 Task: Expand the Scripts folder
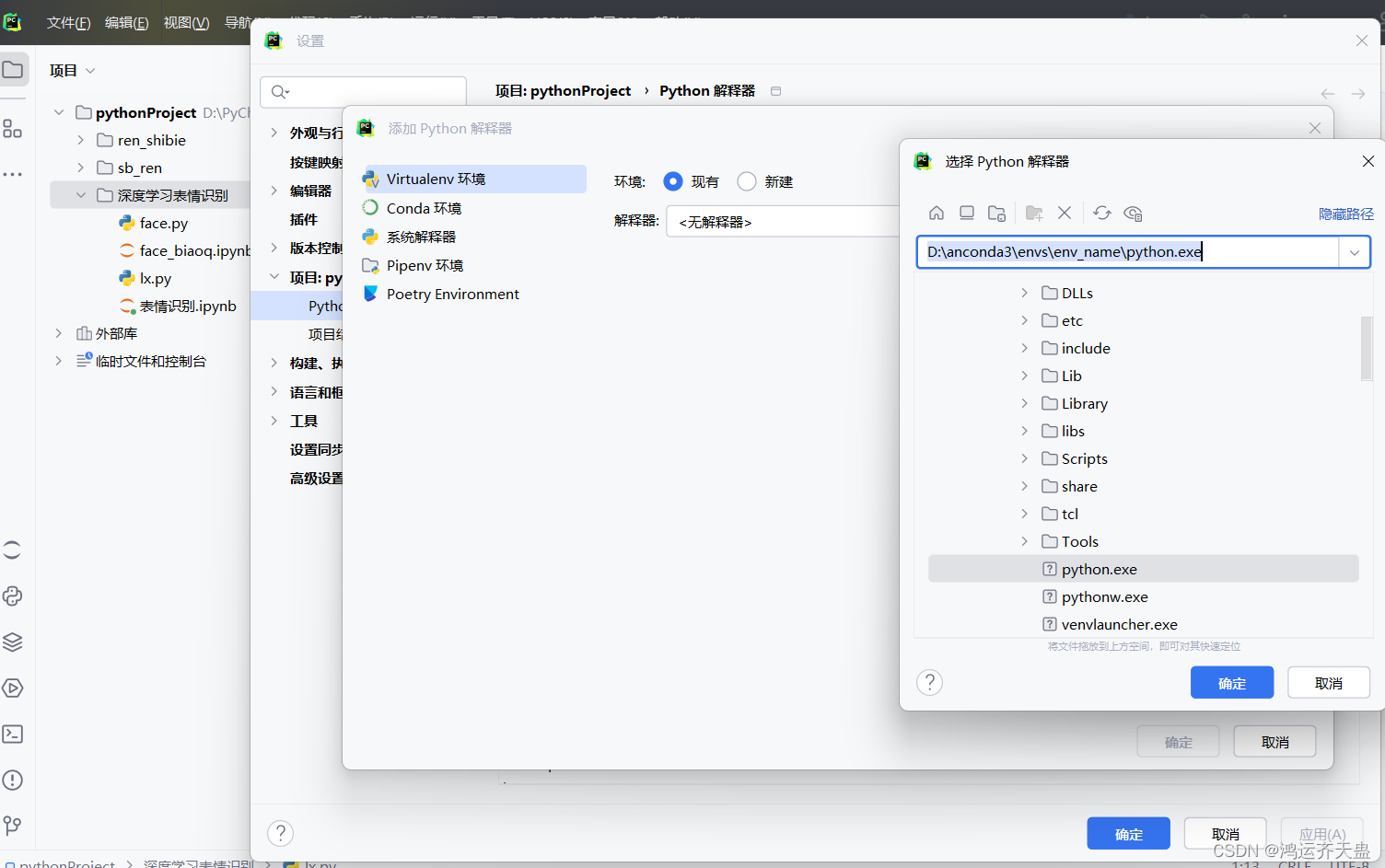1024,458
